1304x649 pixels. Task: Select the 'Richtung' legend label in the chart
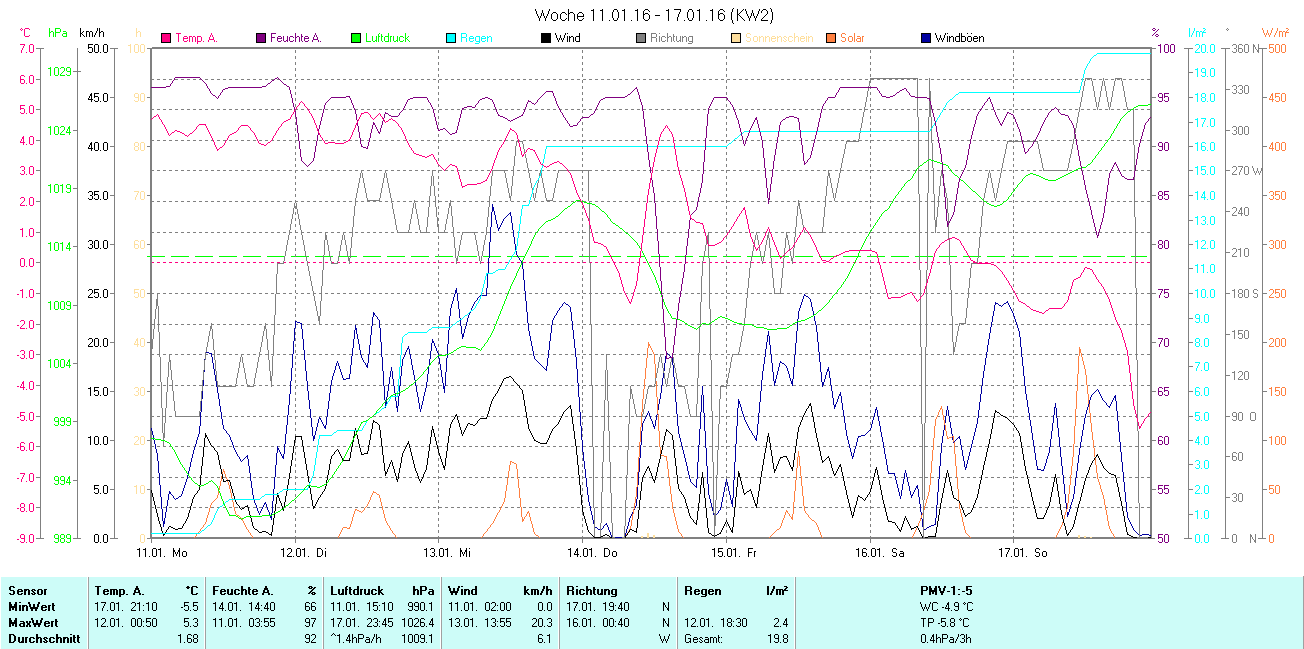point(671,38)
